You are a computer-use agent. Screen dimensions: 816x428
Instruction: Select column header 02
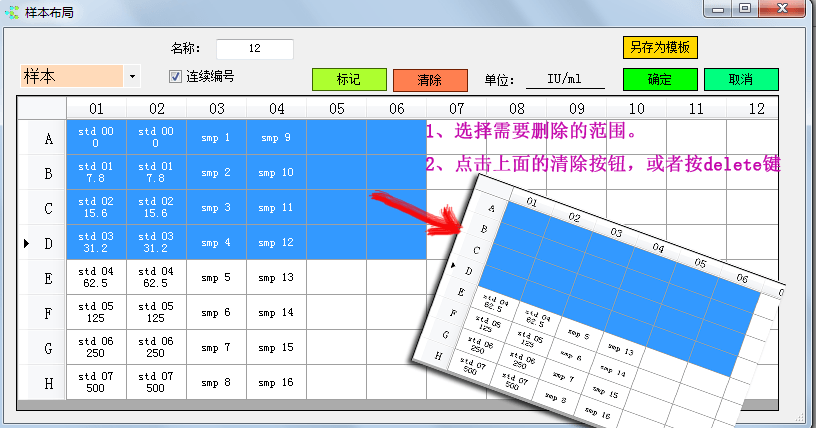pos(157,109)
